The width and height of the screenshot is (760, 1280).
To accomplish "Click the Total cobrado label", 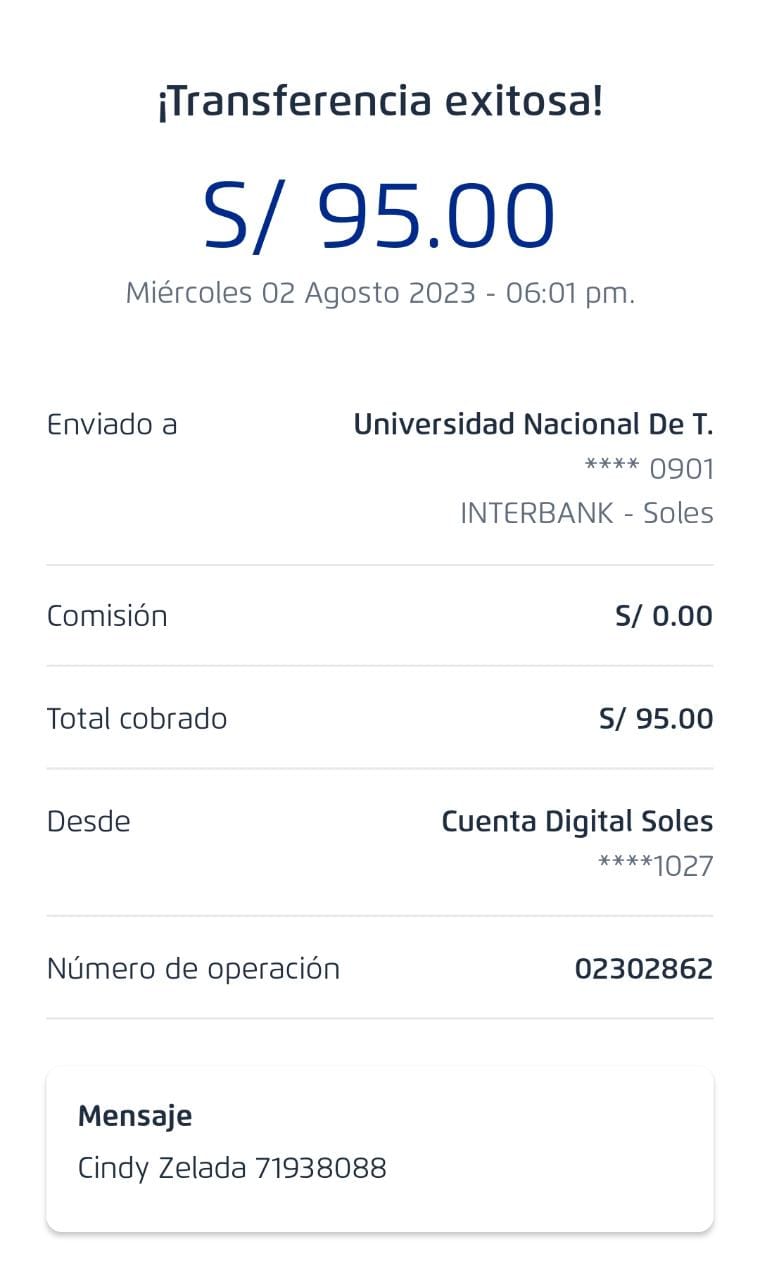I will [137, 719].
